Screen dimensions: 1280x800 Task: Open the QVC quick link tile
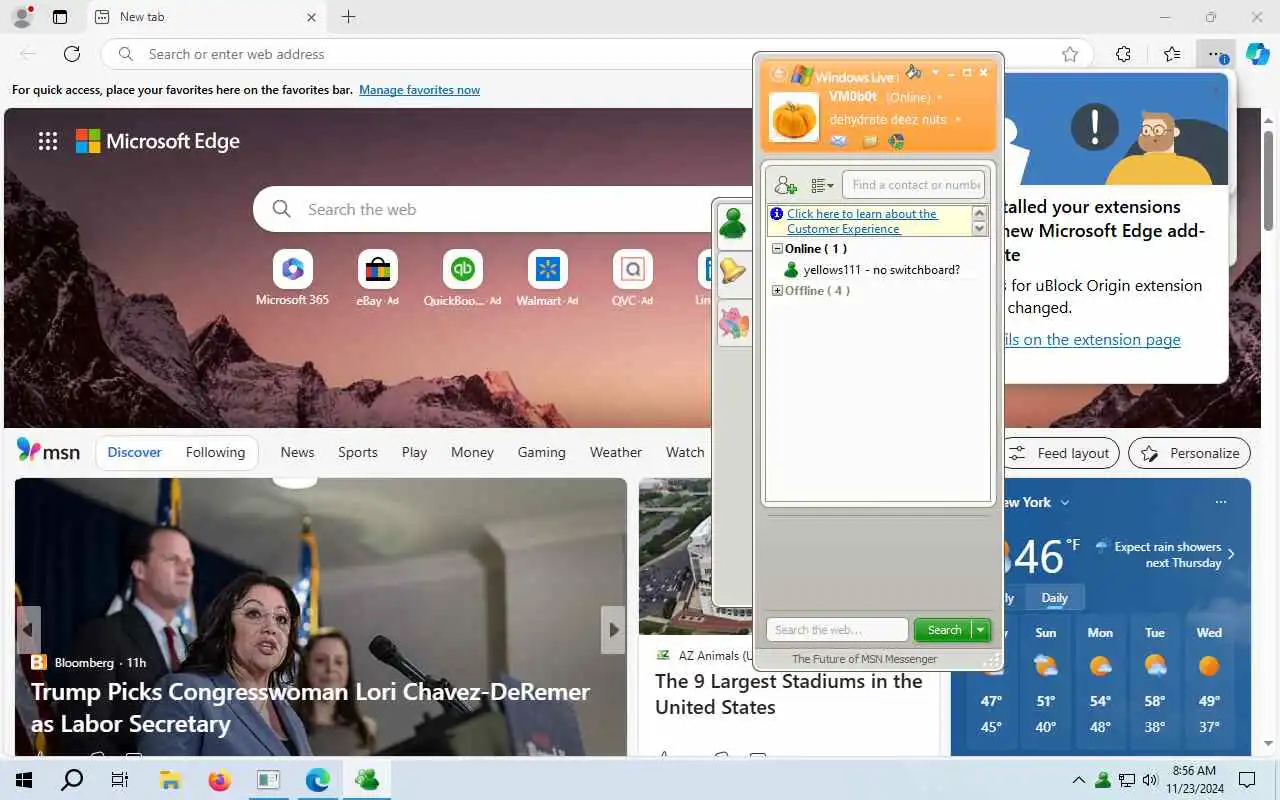pos(632,278)
